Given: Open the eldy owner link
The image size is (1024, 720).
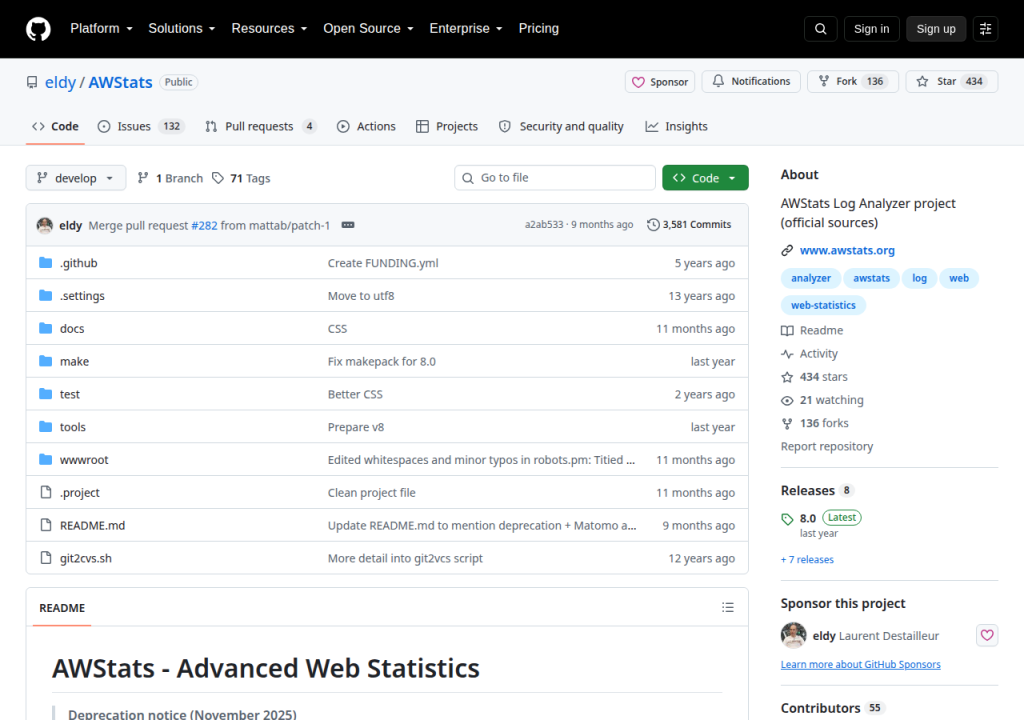Looking at the screenshot, I should (x=60, y=82).
